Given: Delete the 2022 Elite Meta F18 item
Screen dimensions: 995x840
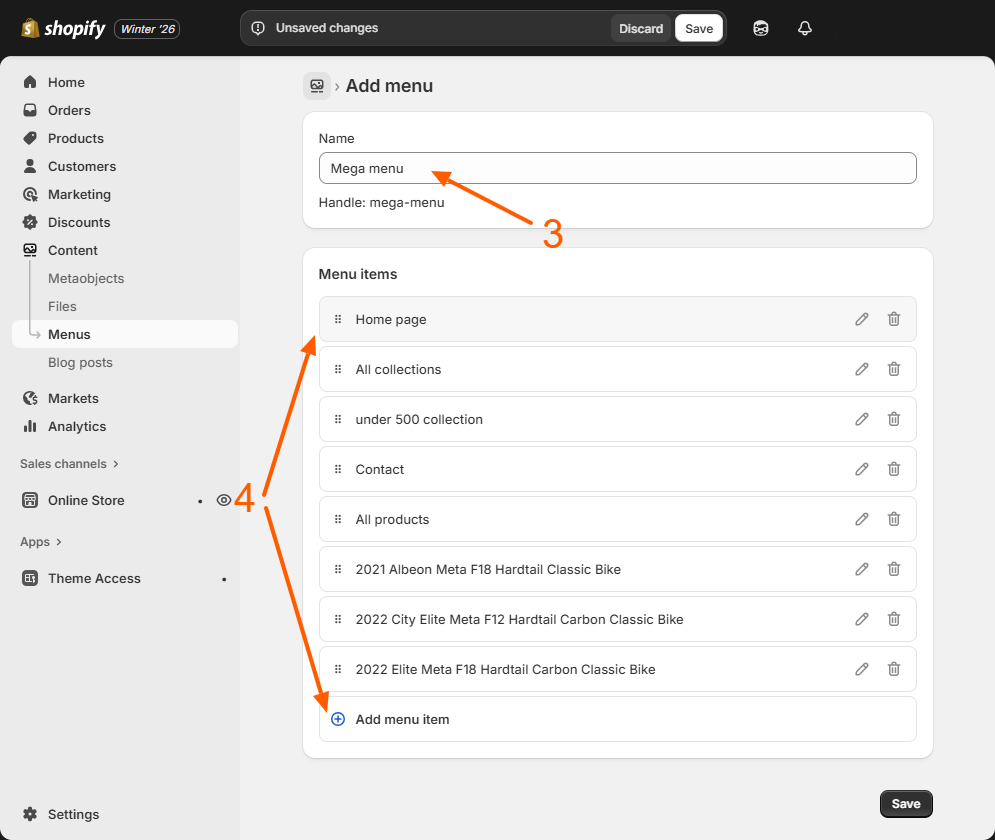Looking at the screenshot, I should (x=893, y=669).
